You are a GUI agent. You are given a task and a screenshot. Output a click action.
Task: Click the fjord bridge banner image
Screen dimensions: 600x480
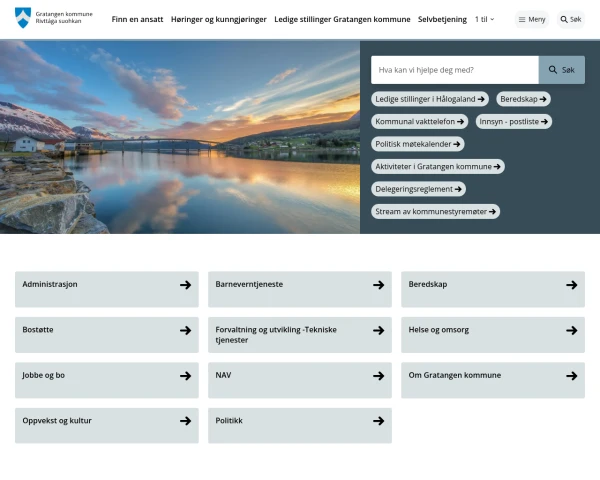coord(180,137)
